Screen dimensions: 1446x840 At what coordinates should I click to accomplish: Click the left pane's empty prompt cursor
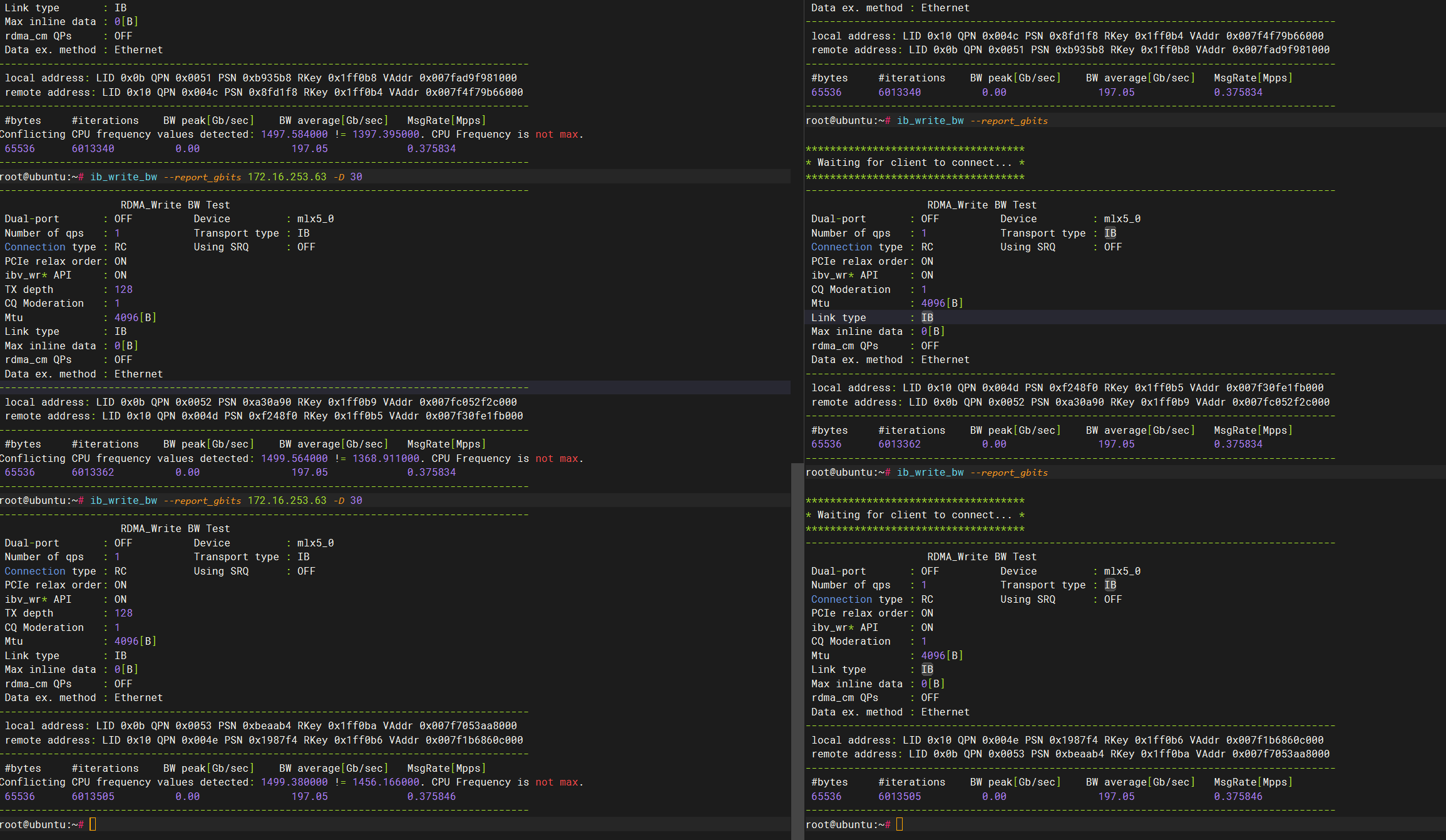tap(93, 824)
